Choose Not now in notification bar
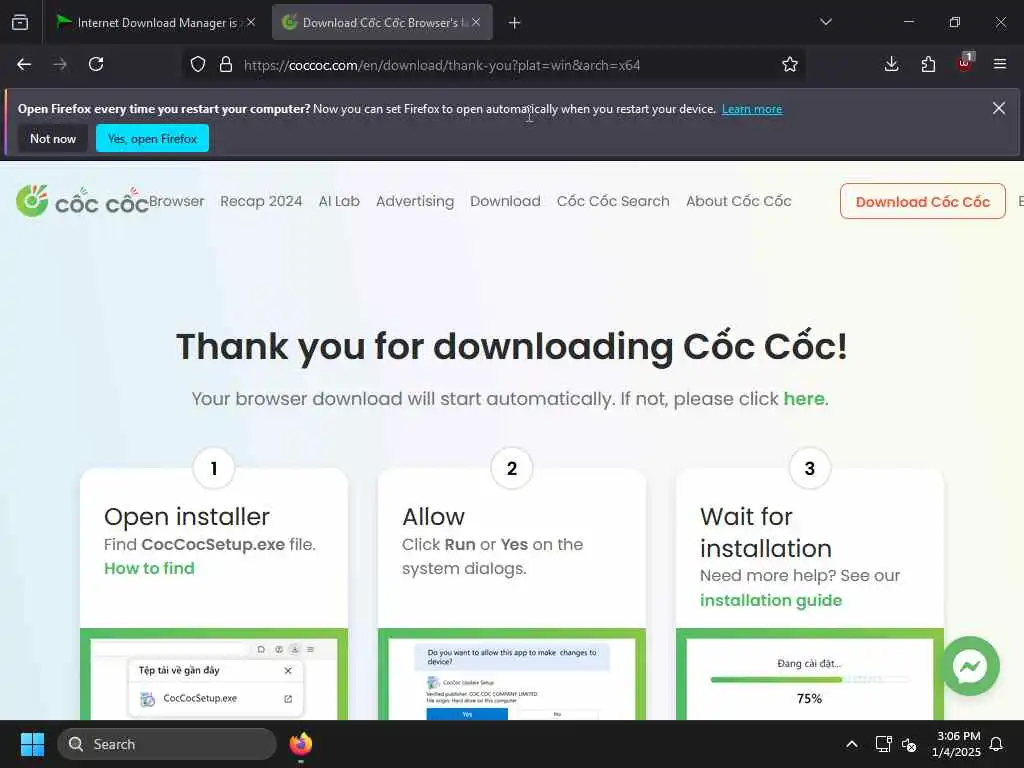Image resolution: width=1024 pixels, height=768 pixels. pos(53,138)
